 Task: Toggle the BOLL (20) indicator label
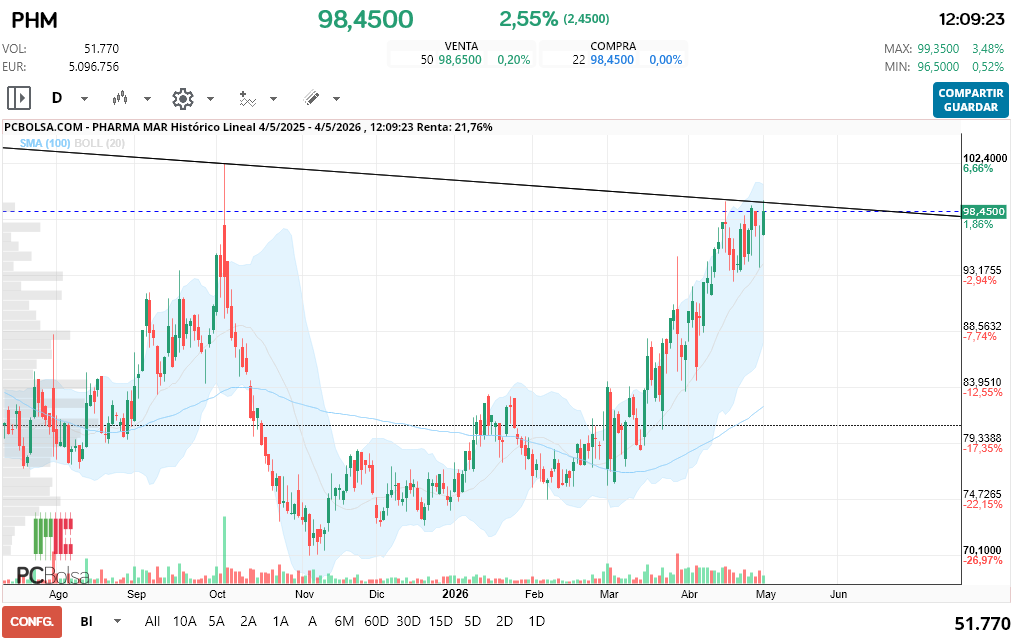pyautogui.click(x=99, y=143)
